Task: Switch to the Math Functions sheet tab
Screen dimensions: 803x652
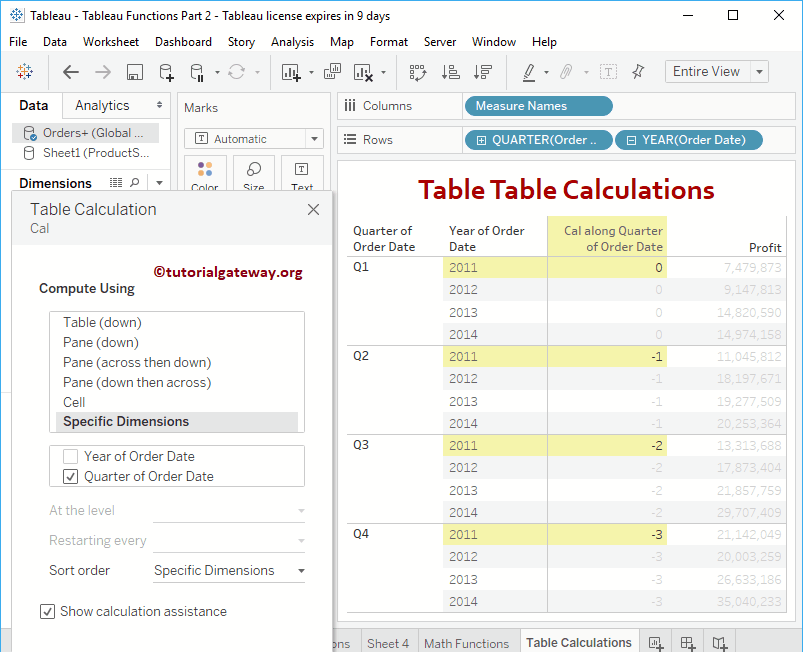Action: [467, 643]
